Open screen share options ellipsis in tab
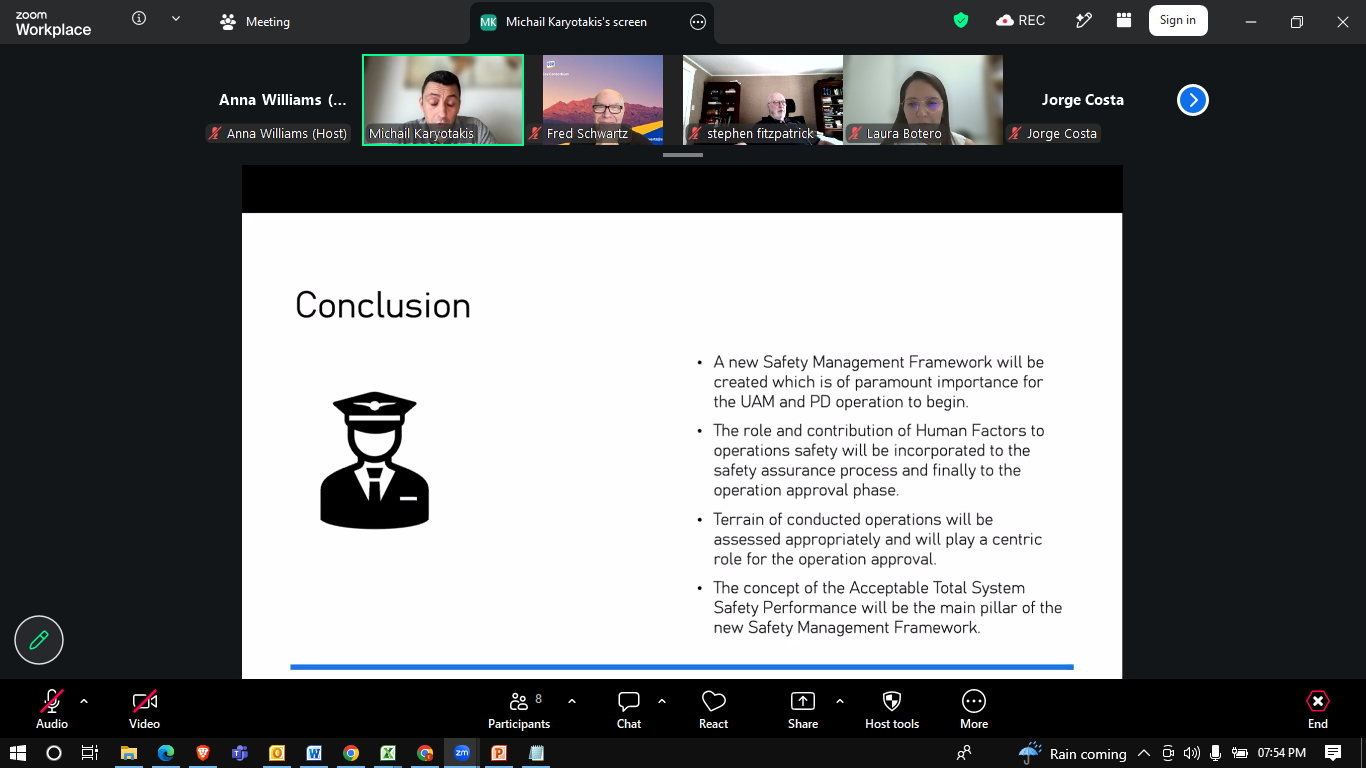Screen dimensions: 1366x768 click(x=698, y=22)
